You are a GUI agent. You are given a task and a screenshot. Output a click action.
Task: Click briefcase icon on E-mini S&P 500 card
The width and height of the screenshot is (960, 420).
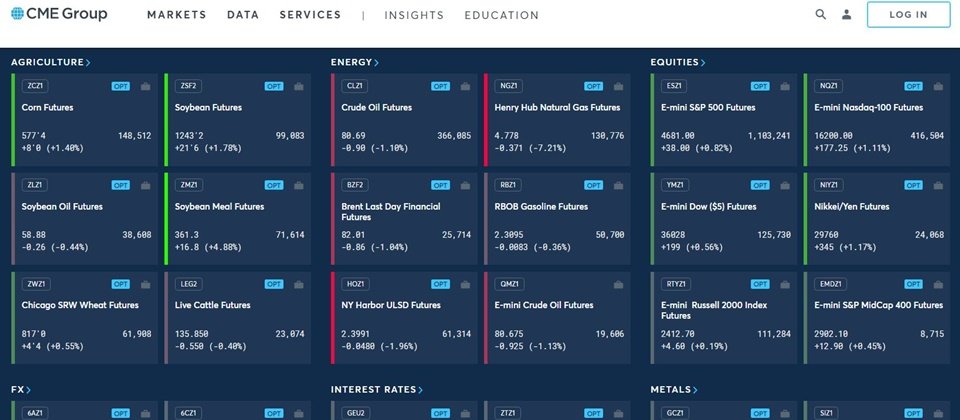coord(785,86)
